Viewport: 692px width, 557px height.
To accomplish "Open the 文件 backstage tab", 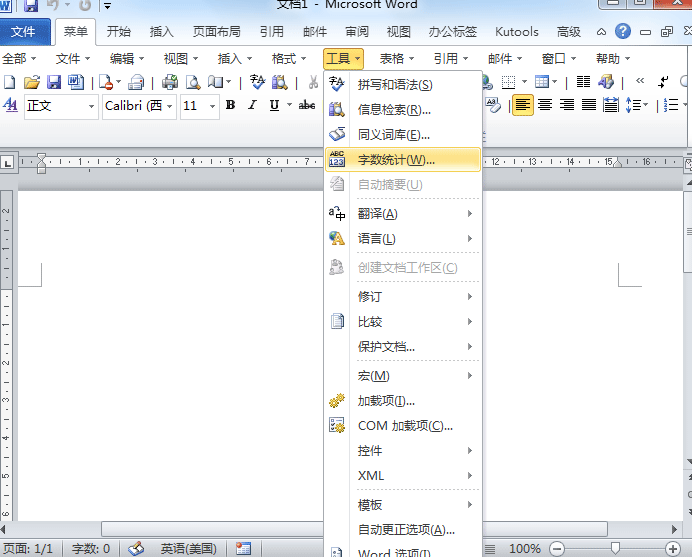I will (x=24, y=31).
